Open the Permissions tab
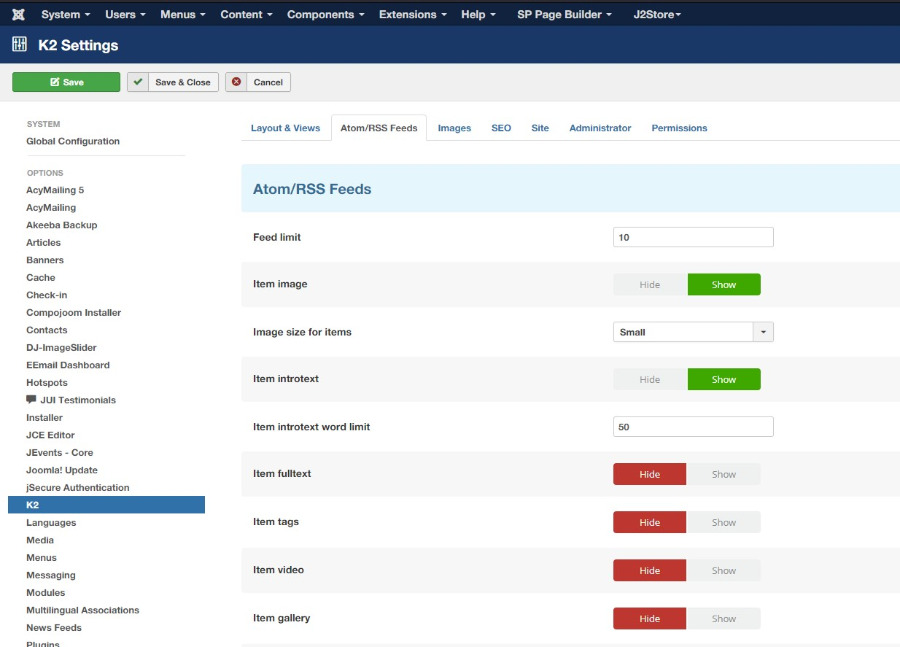This screenshot has width=900, height=647. [679, 128]
